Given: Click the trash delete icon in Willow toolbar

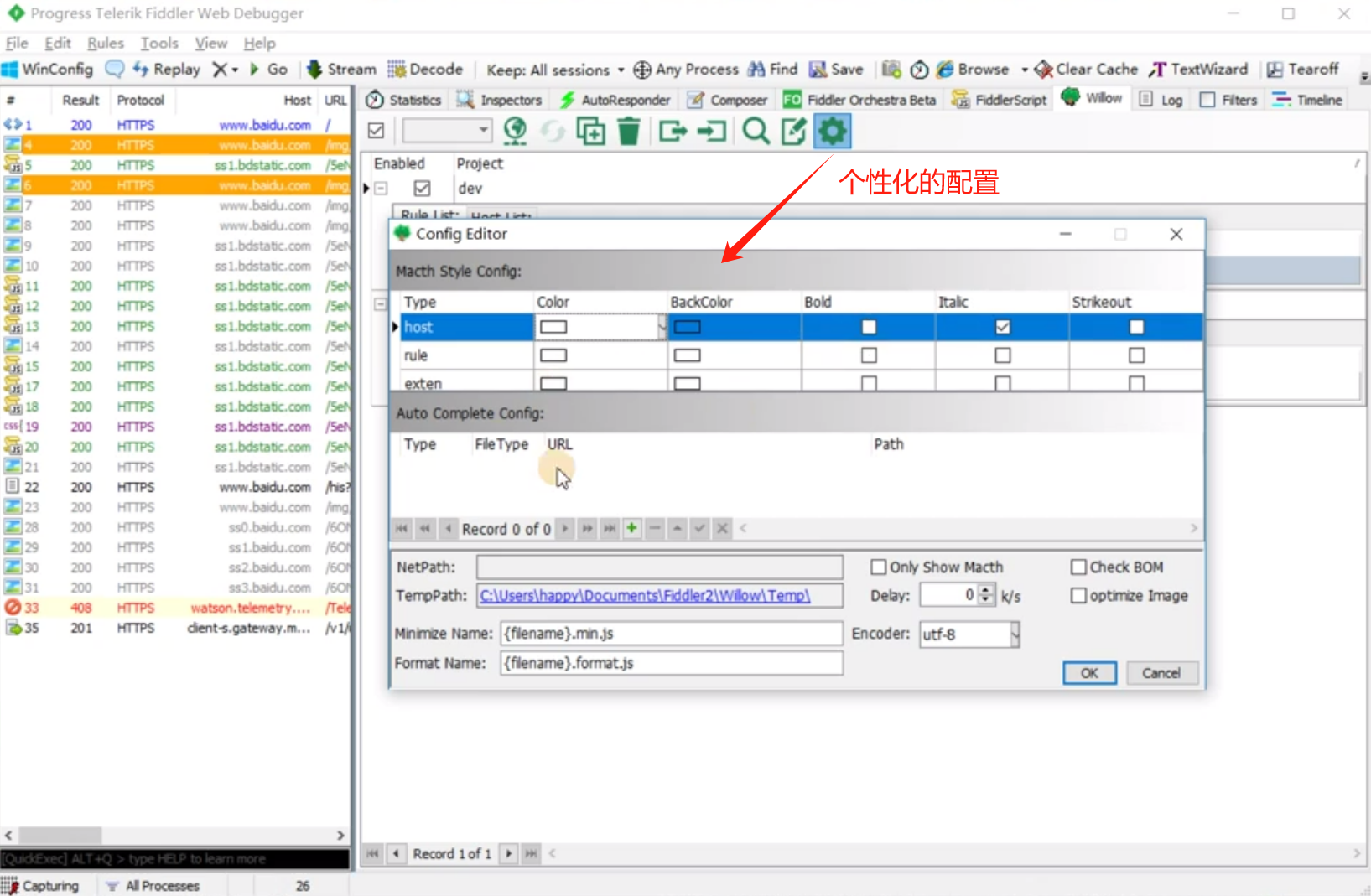Looking at the screenshot, I should point(628,132).
